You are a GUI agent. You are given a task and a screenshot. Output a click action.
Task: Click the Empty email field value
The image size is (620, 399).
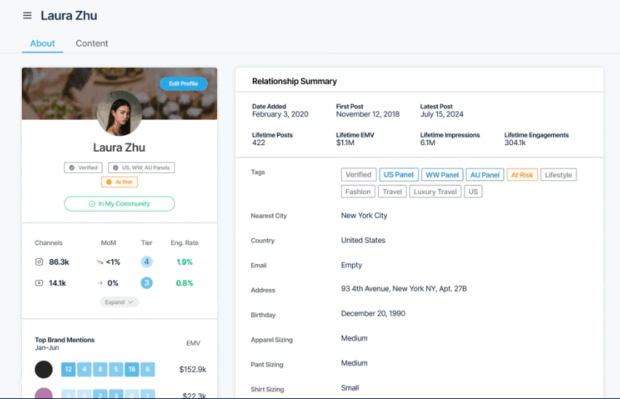point(352,265)
